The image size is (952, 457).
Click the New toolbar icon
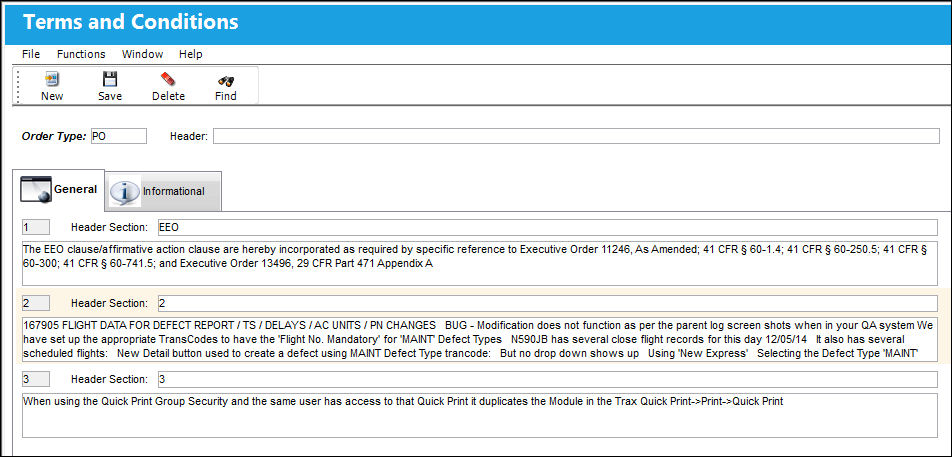pyautogui.click(x=52, y=80)
